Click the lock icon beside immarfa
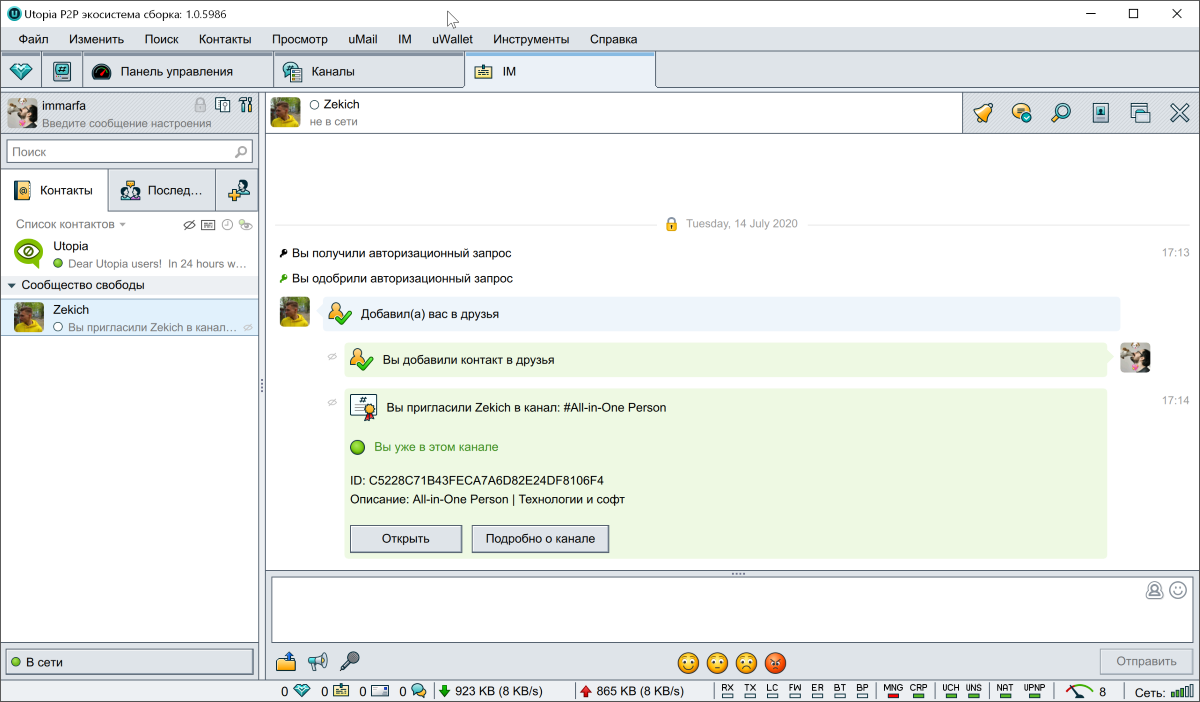The image size is (1200, 702). click(200, 105)
